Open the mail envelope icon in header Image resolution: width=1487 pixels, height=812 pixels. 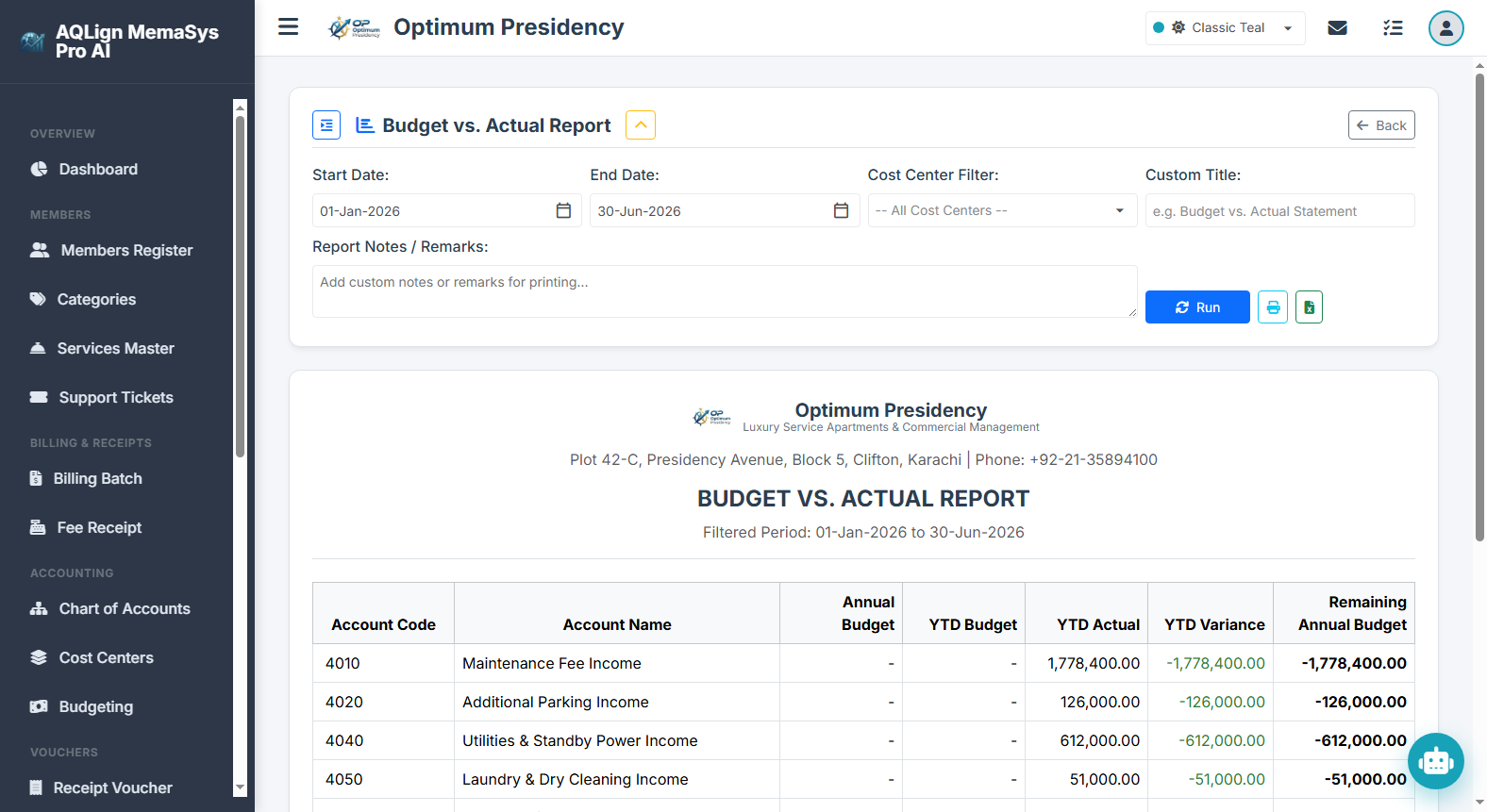click(x=1337, y=28)
